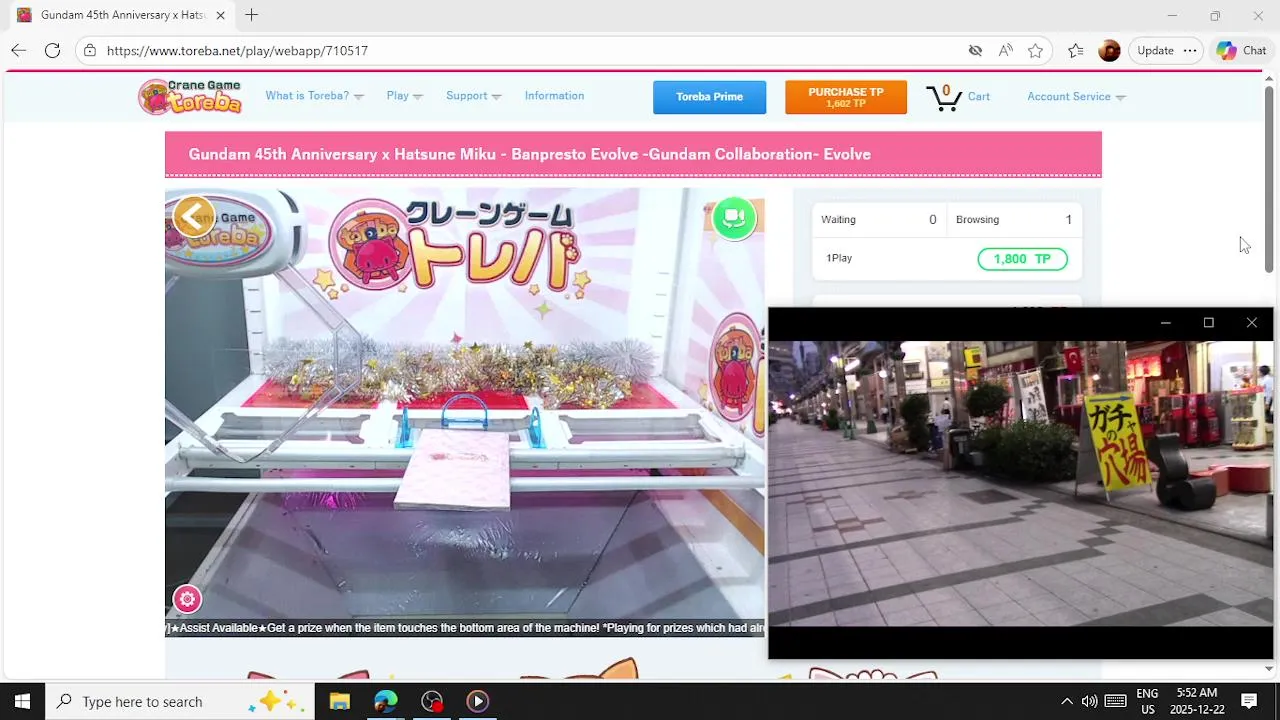Open the notification center icon

tap(1249, 701)
